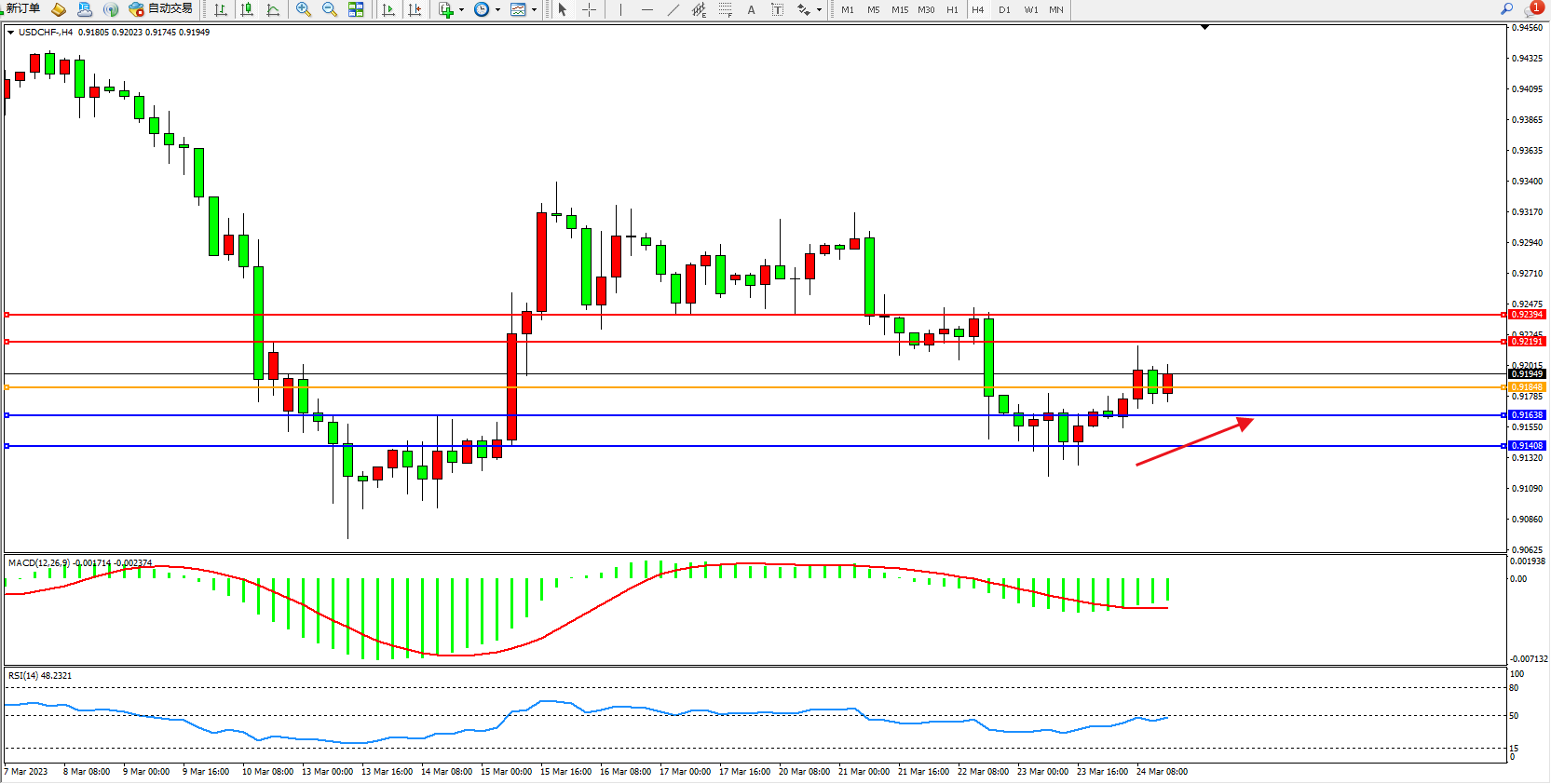Expand the arrows objects dropdown

click(819, 9)
